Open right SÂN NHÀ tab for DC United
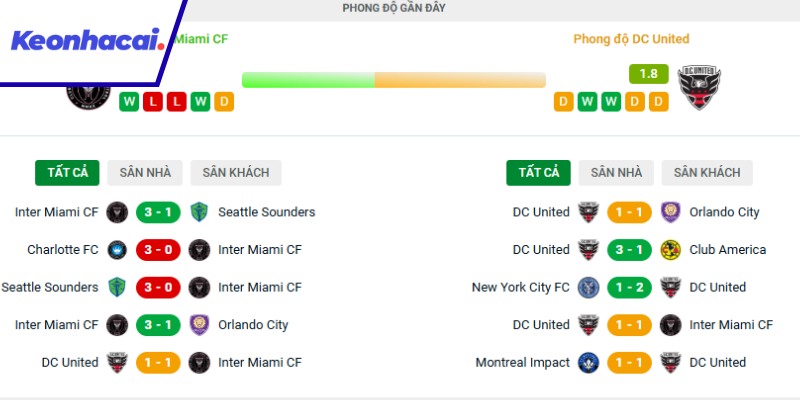Screen dimensions: 800x400 tap(616, 172)
